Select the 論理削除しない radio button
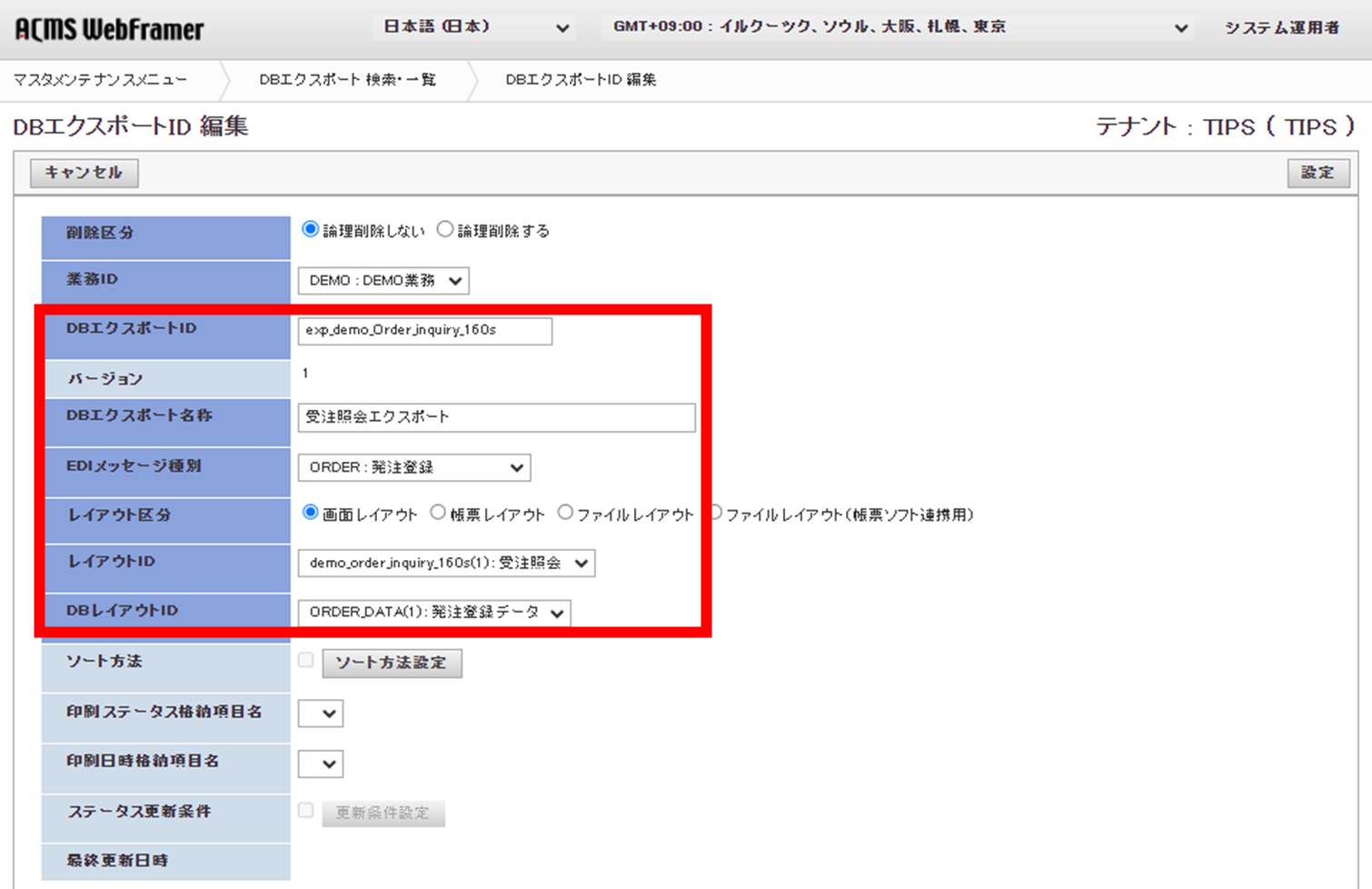 click(310, 229)
